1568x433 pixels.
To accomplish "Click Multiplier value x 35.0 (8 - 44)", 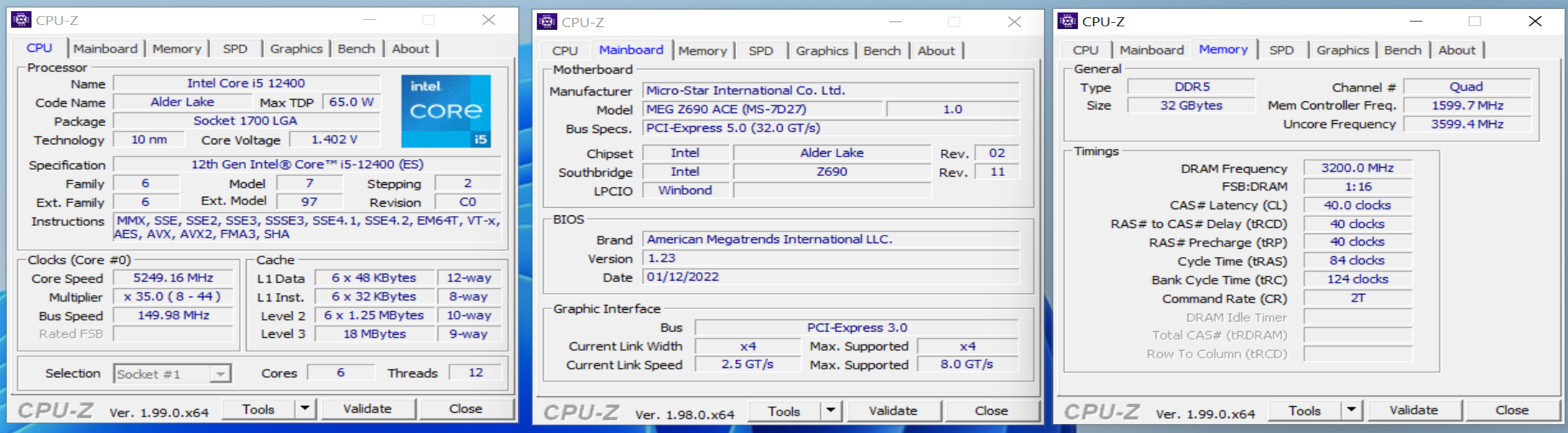I will [173, 297].
